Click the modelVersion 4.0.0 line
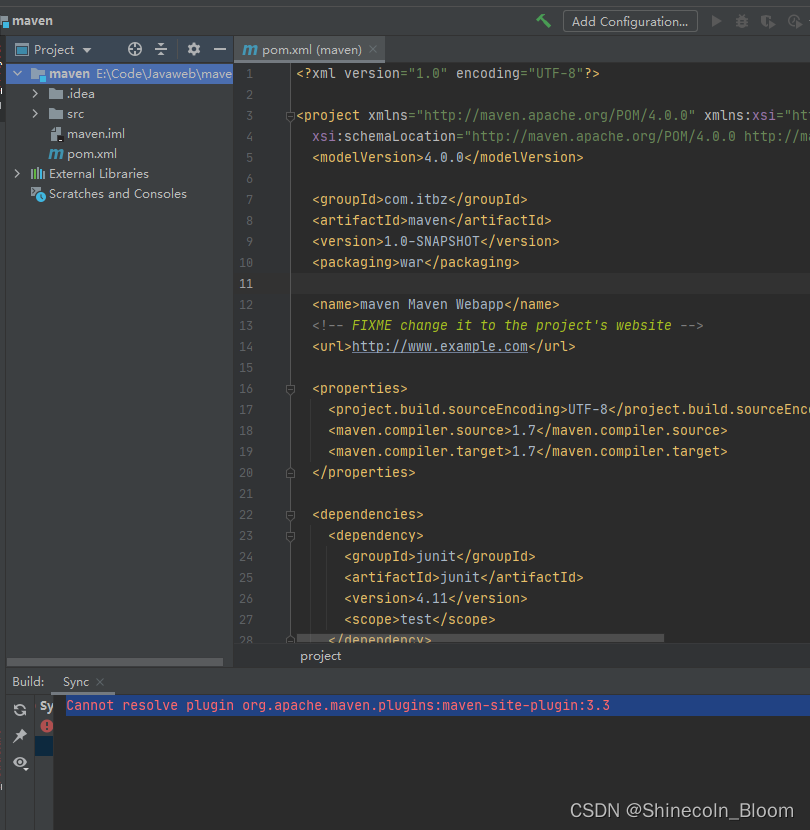810x830 pixels. tap(447, 158)
